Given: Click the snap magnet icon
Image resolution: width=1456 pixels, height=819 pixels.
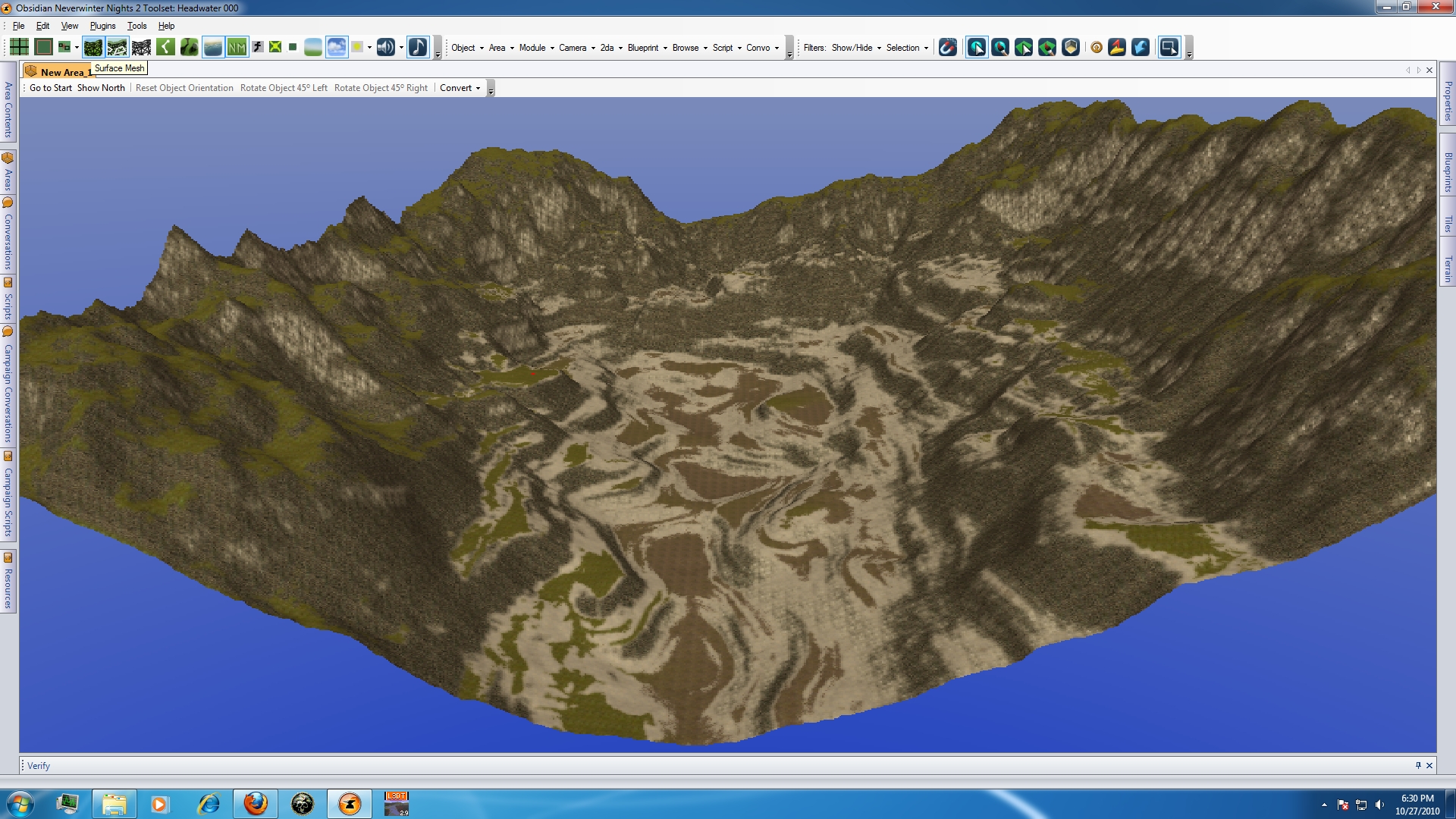Looking at the screenshot, I should (947, 48).
